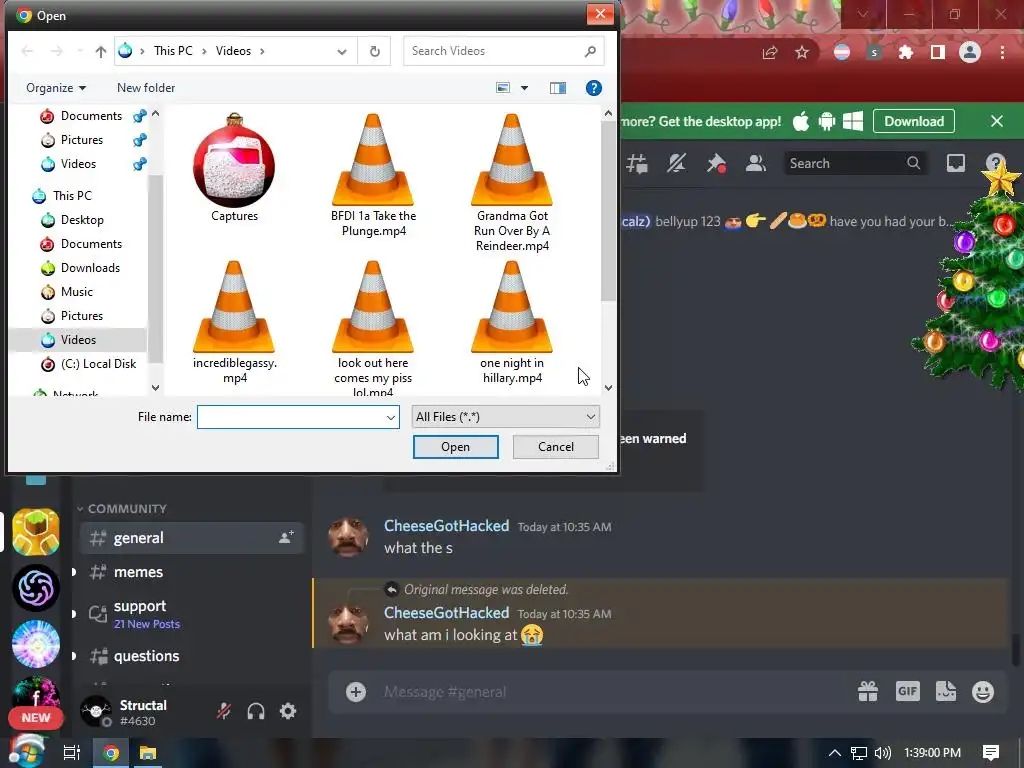
Task: Open the Organize menu
Action: point(56,88)
